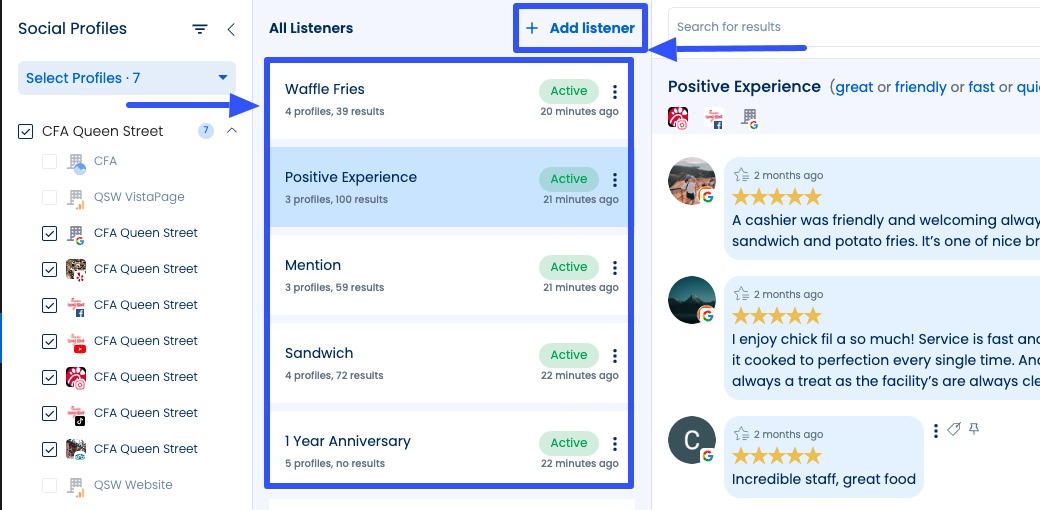Open three-dot menu for Waffle Fries listener
Image resolution: width=1040 pixels, height=510 pixels.
pyautogui.click(x=615, y=92)
